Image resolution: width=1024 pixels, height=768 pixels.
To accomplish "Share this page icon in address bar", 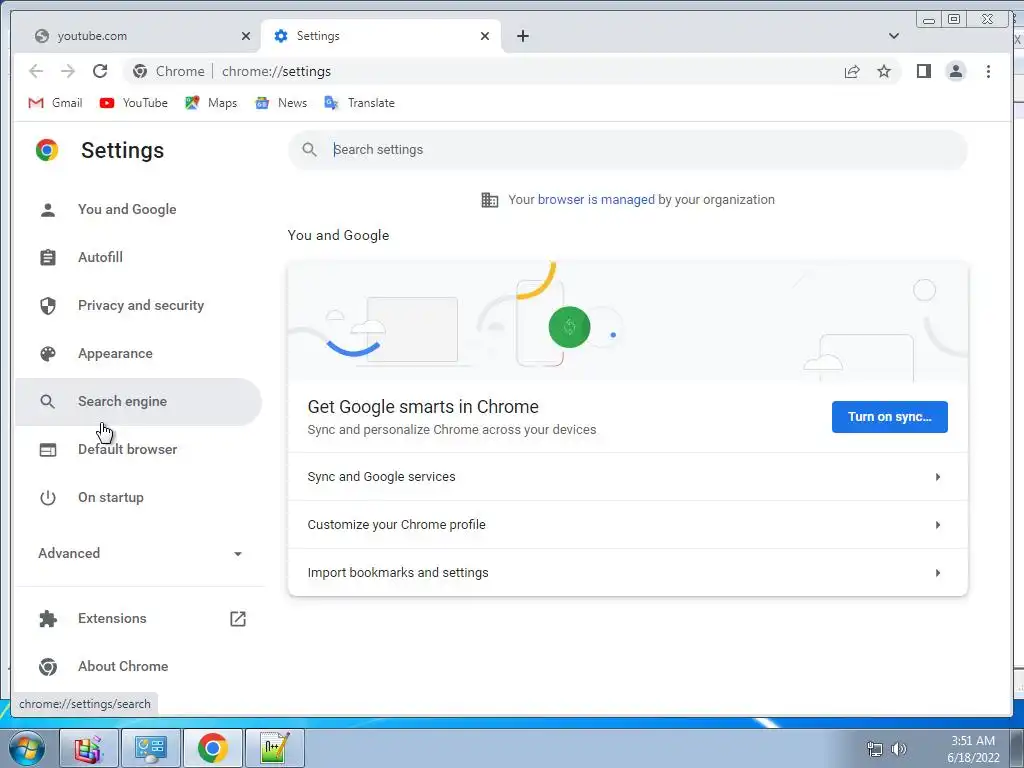I will point(852,71).
